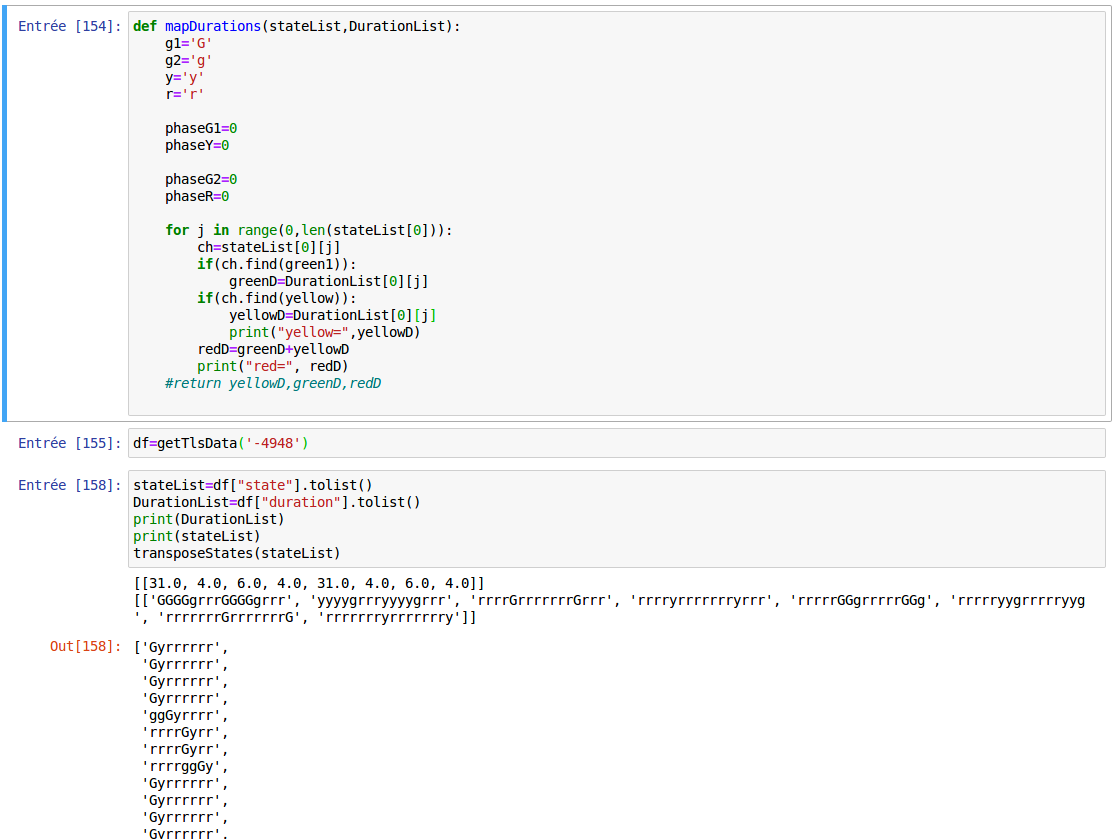
Task: Select the Entrée [158] cell prompt
Action: click(70, 485)
